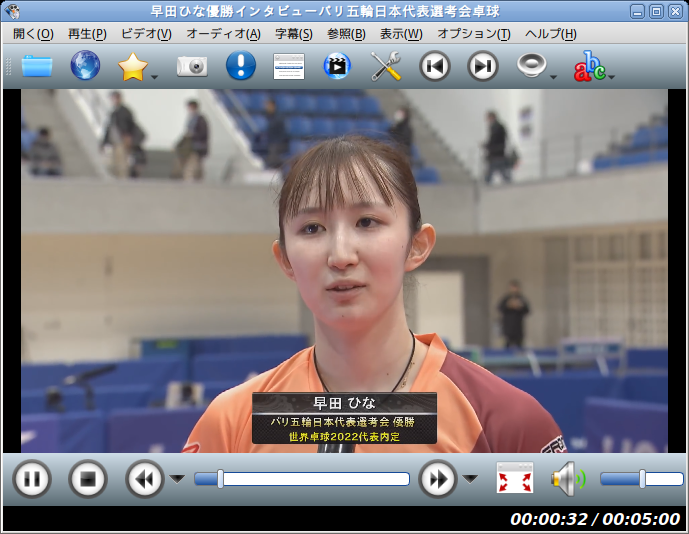Open the 参照(B) menu

tap(346, 34)
